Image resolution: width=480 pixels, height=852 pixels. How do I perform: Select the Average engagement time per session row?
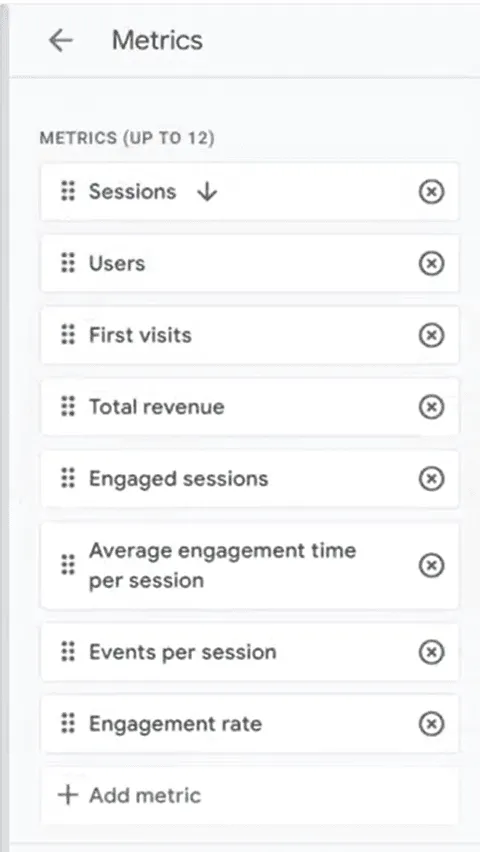tap(250, 566)
